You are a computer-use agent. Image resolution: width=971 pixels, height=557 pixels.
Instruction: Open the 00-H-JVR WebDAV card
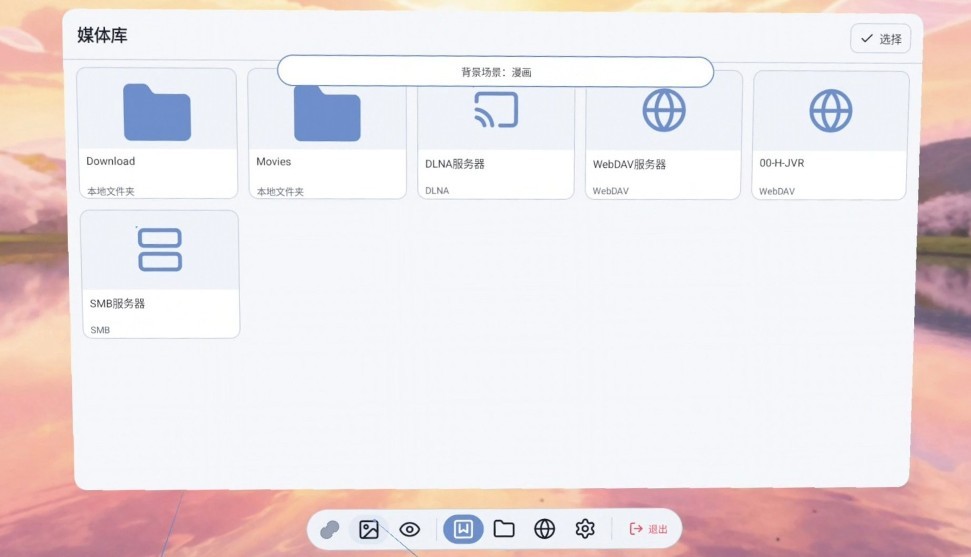pos(830,135)
